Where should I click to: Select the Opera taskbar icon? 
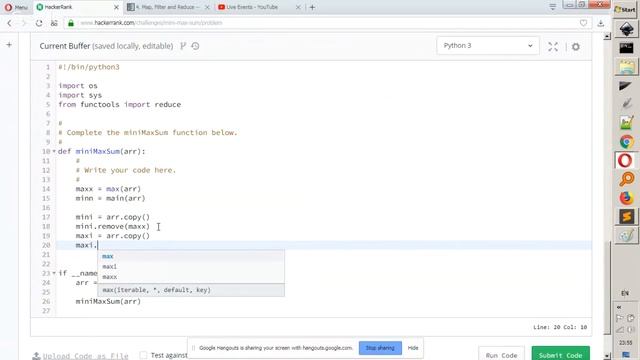[625, 160]
